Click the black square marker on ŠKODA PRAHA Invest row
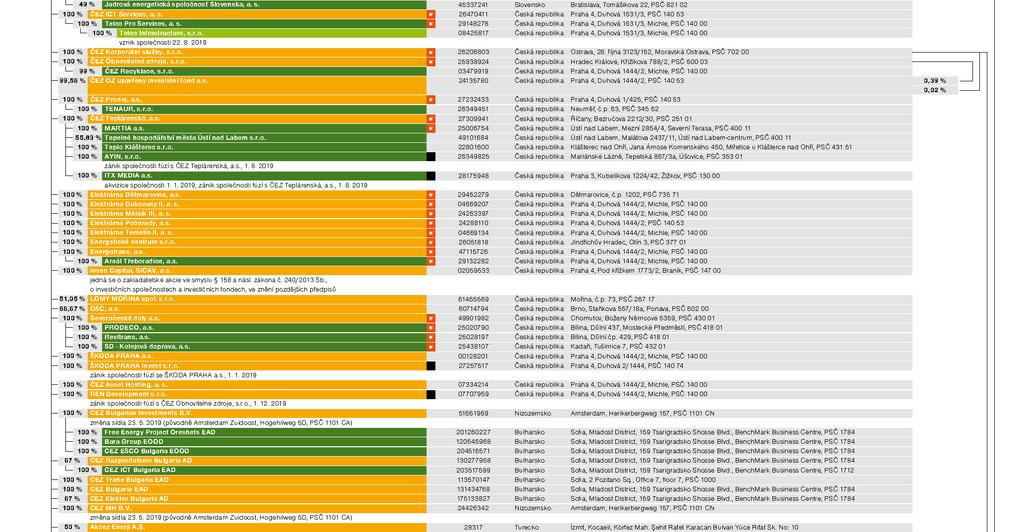 coord(430,366)
